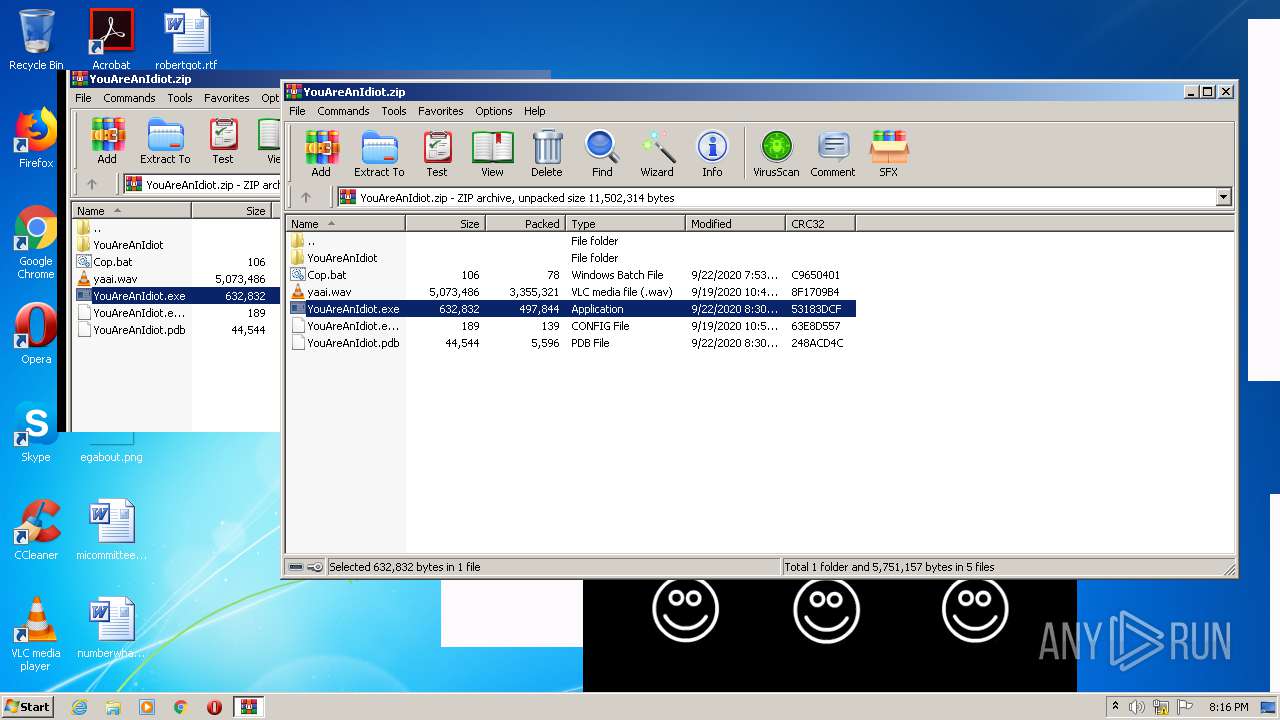
Task: Open the Acrobat desktop shortcut
Action: (111, 40)
